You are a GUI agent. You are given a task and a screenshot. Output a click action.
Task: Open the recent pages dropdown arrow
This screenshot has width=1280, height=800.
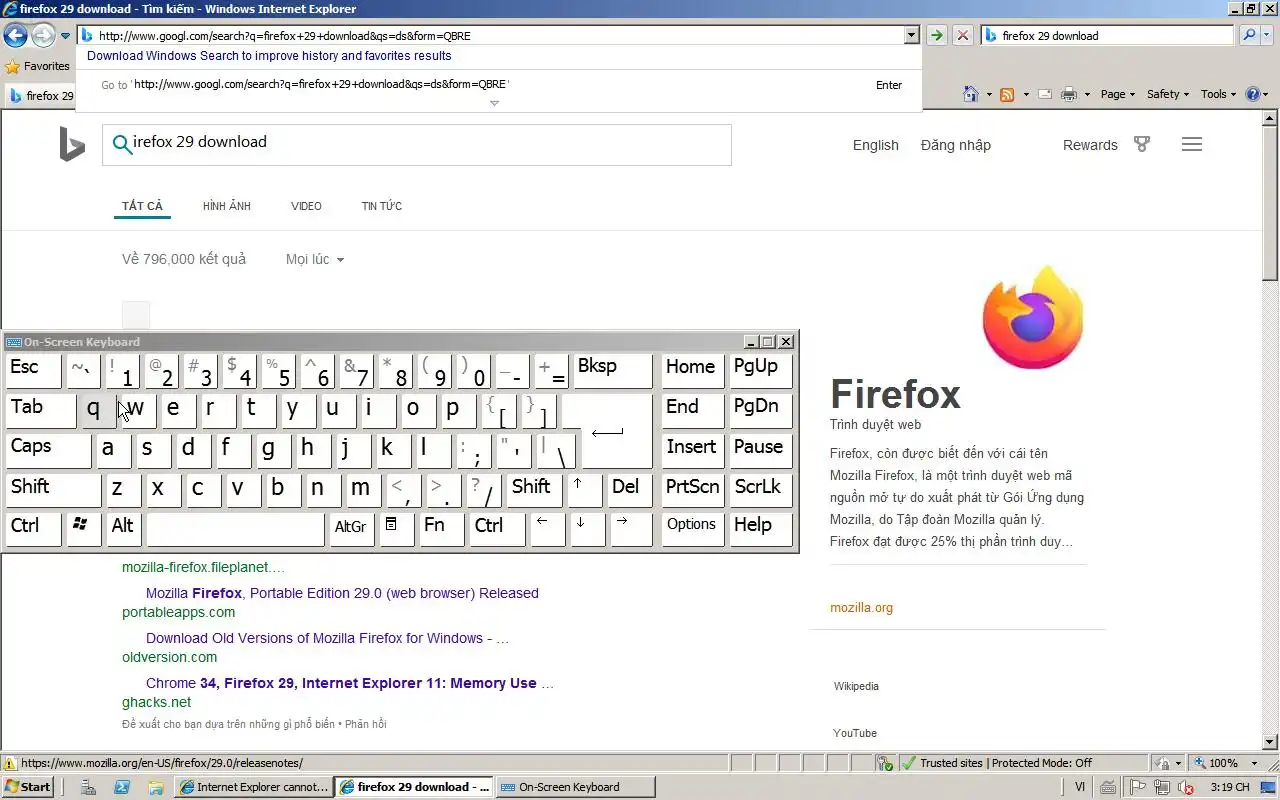pyautogui.click(x=65, y=36)
